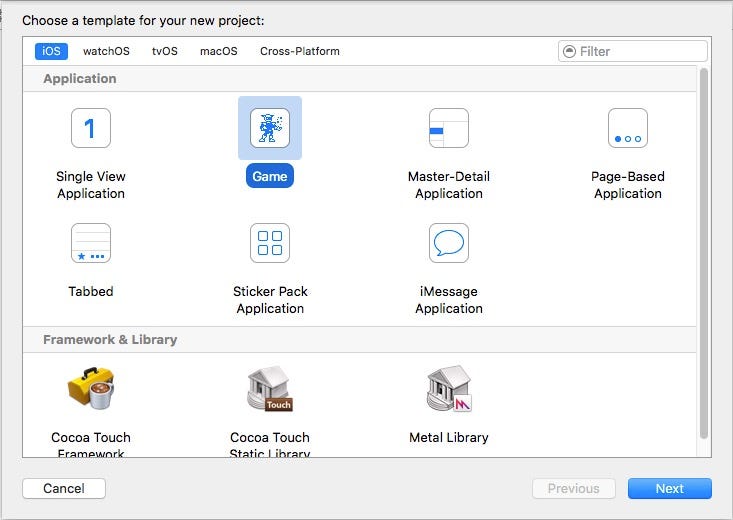Screen dimensions: 733x520
Task: Select the iMessage Application icon
Action: (x=449, y=243)
